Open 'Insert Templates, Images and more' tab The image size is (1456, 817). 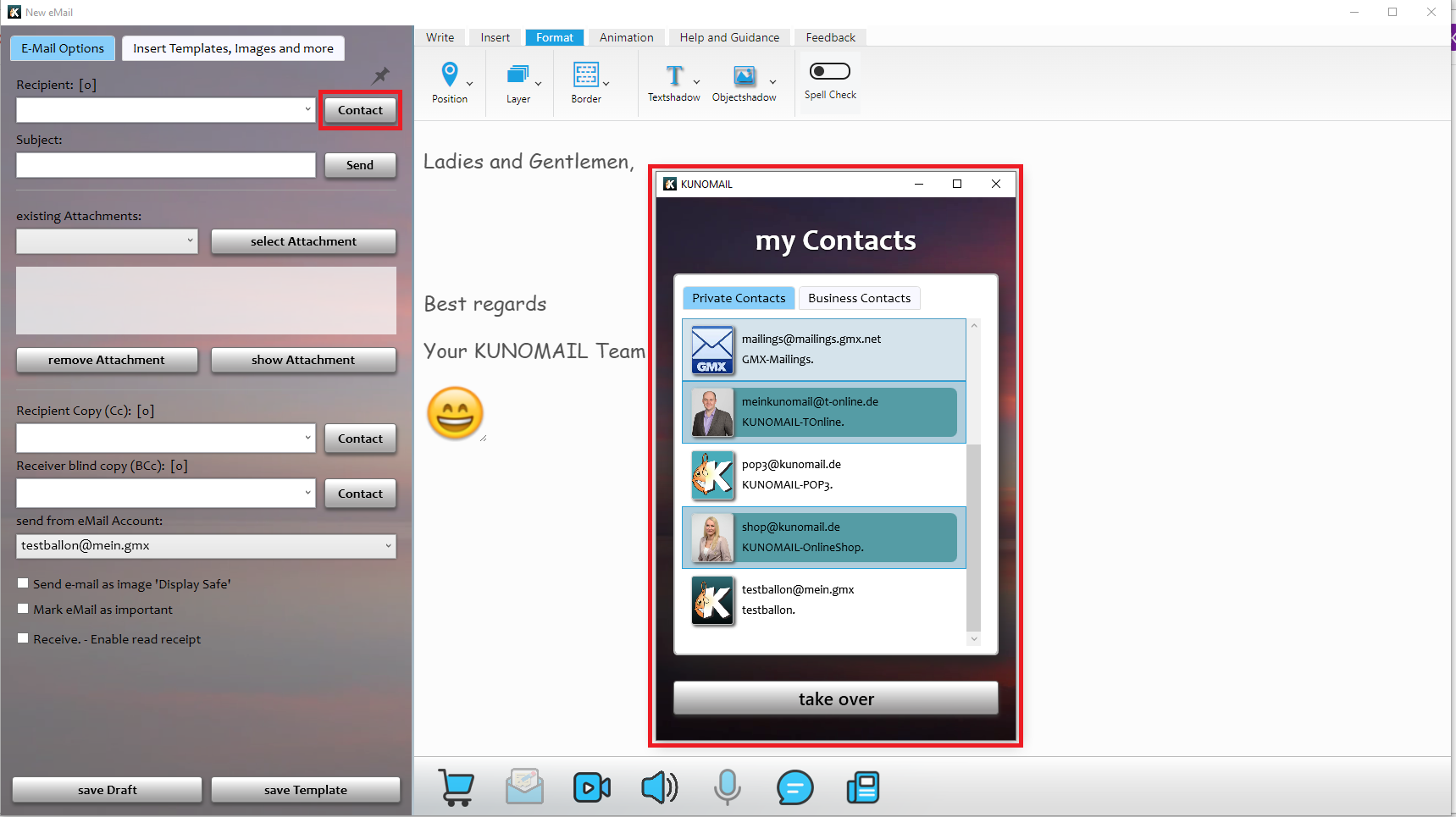click(233, 48)
